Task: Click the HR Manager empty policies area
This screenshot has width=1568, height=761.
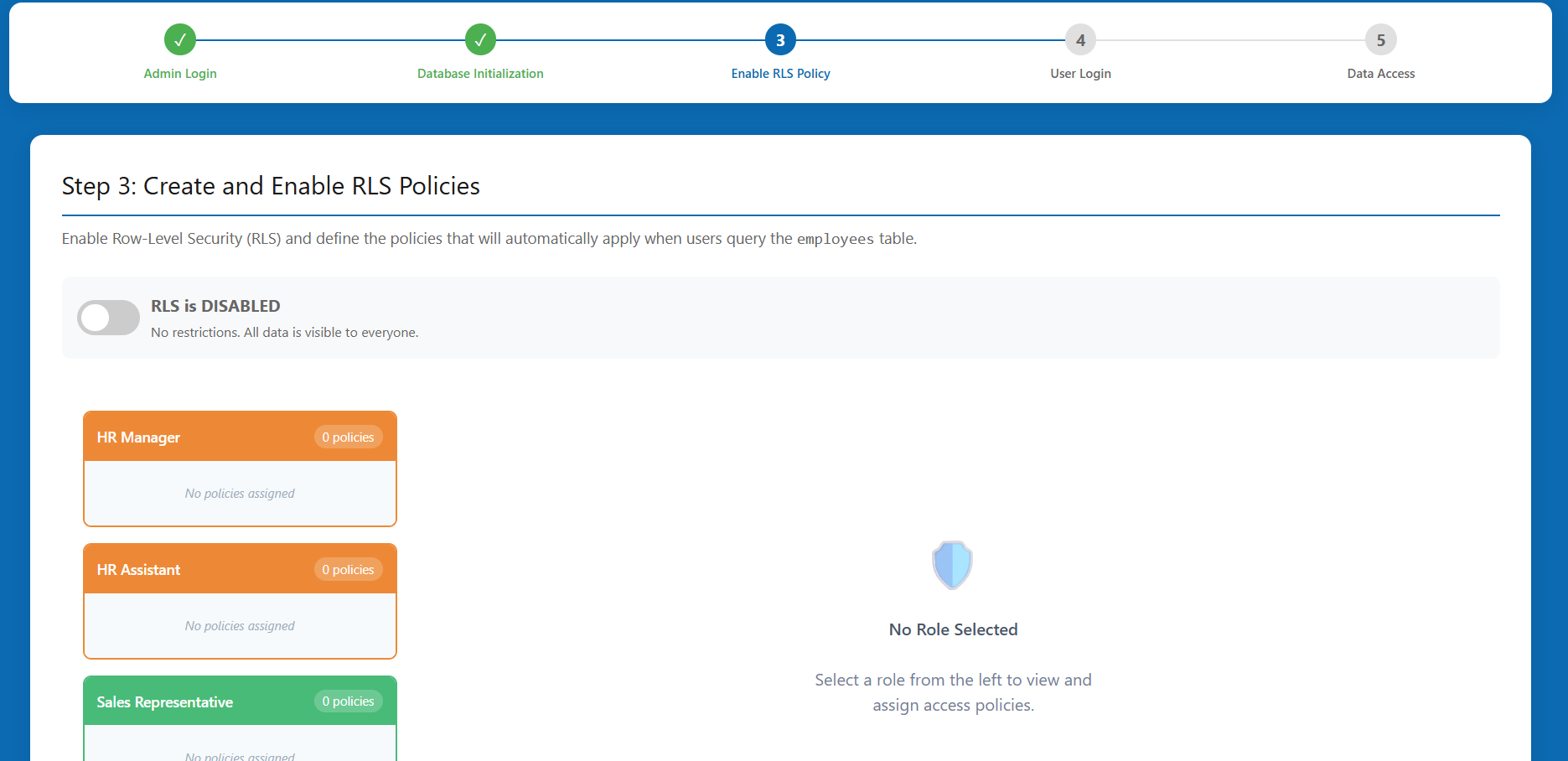Action: [240, 494]
